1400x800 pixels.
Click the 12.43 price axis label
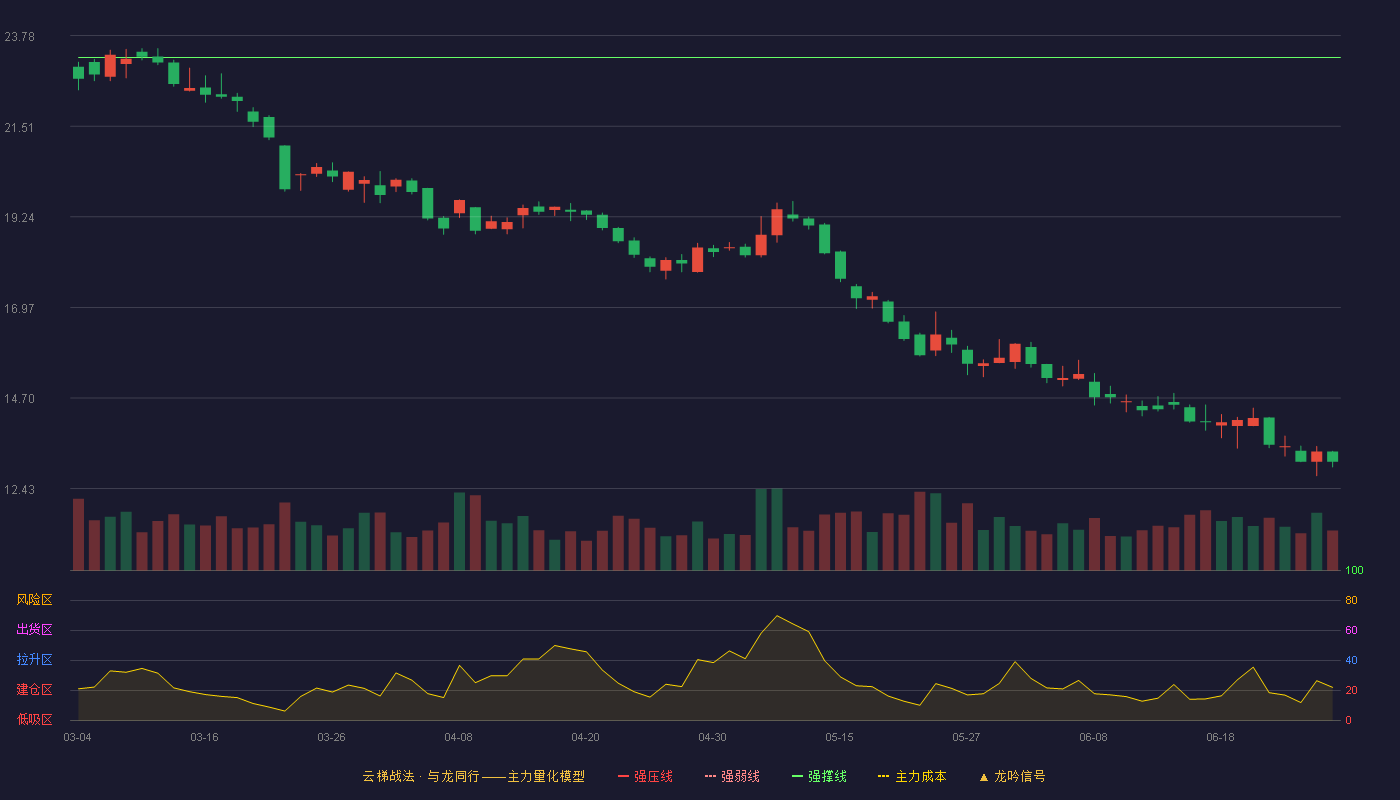pos(19,490)
